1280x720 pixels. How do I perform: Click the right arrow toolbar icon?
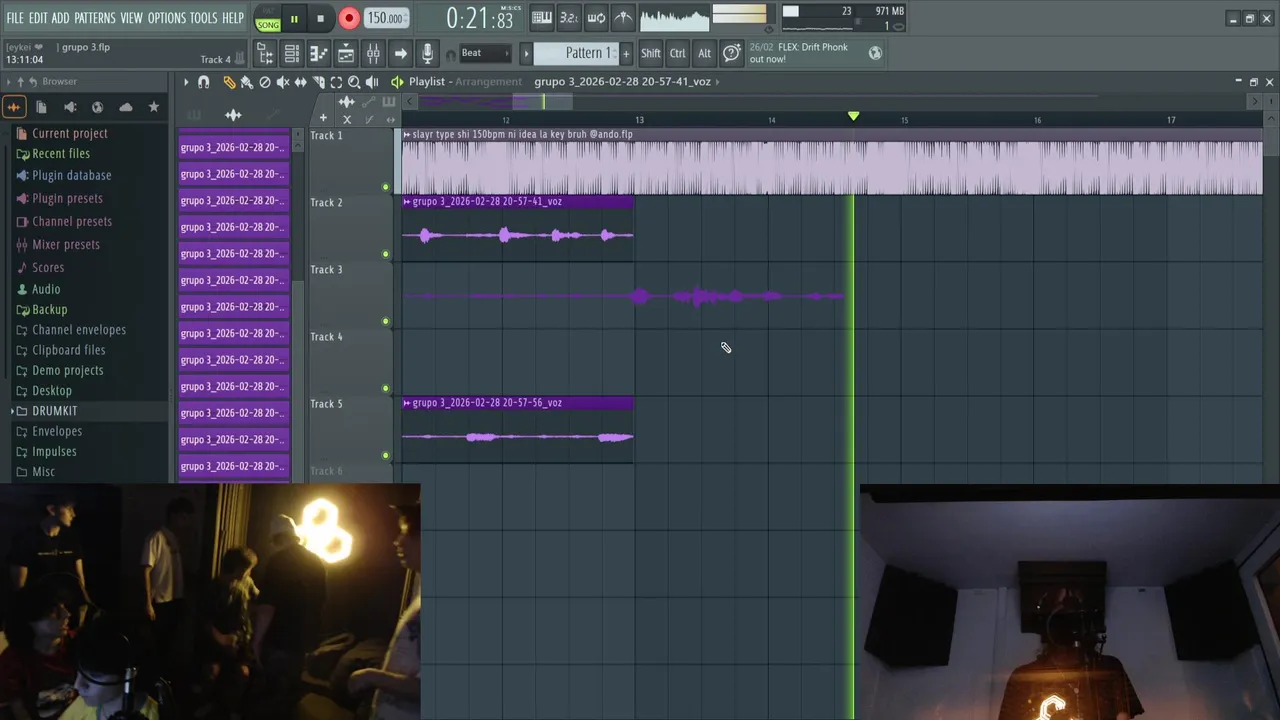tap(400, 54)
